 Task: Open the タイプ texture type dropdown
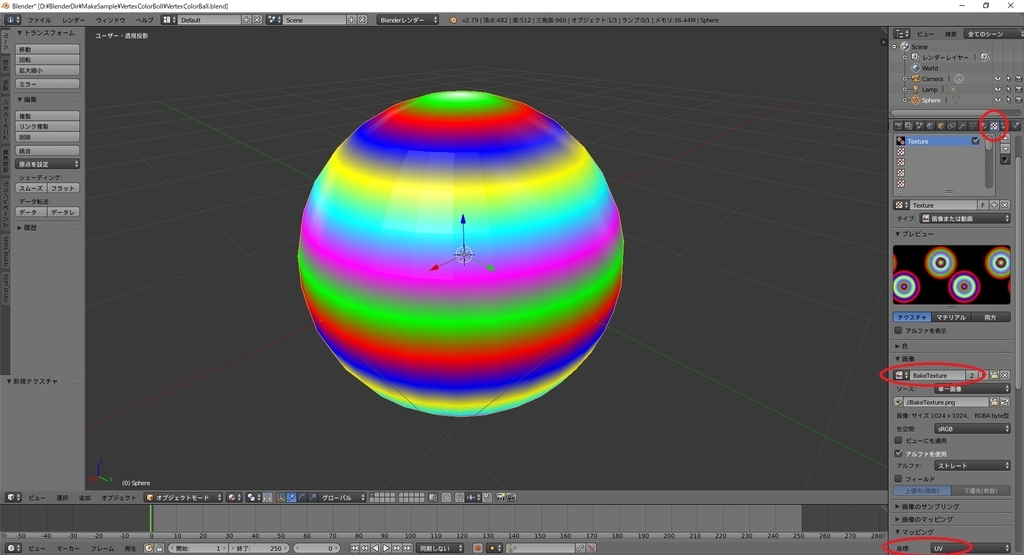tap(965, 218)
